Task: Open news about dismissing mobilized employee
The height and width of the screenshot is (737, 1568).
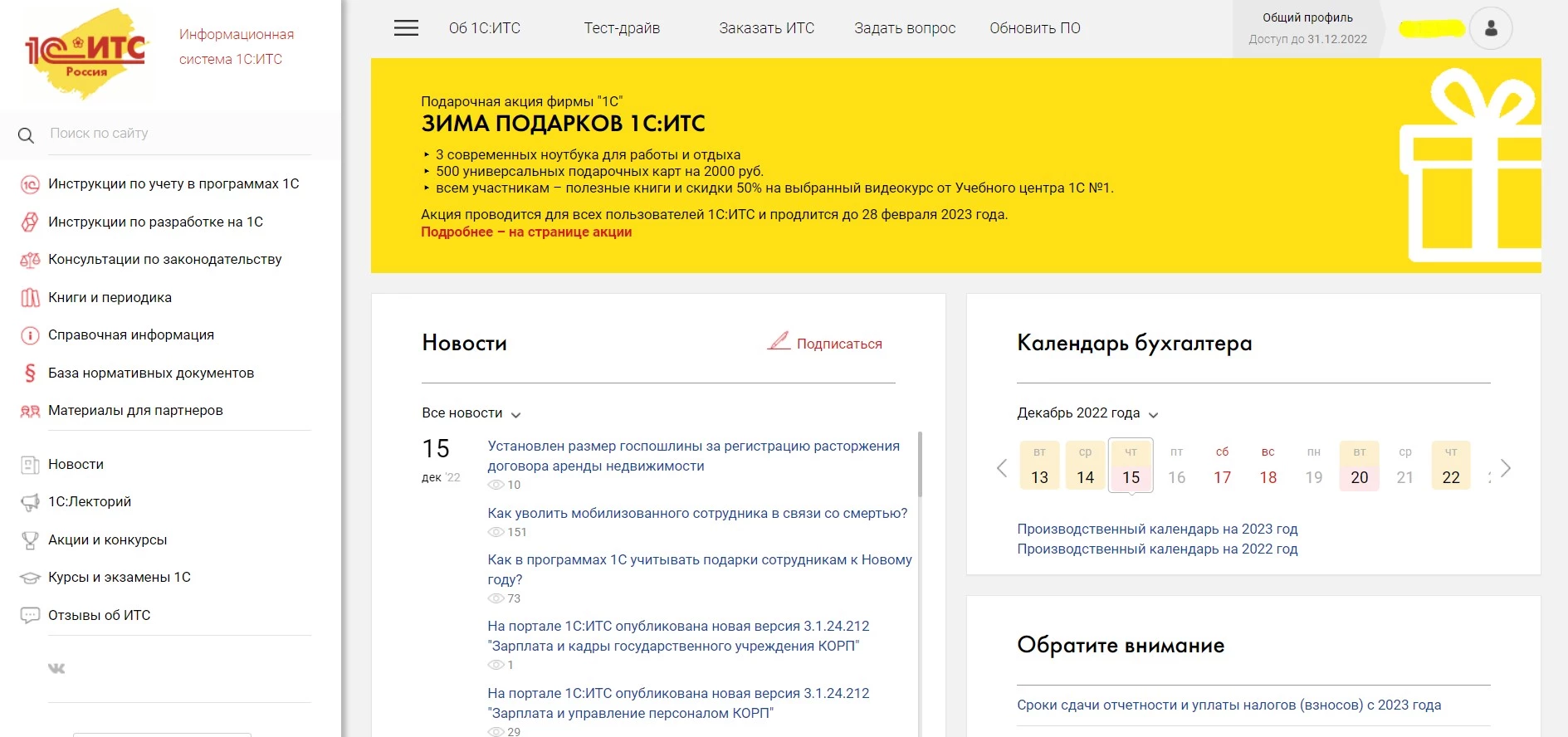Action: [697, 514]
